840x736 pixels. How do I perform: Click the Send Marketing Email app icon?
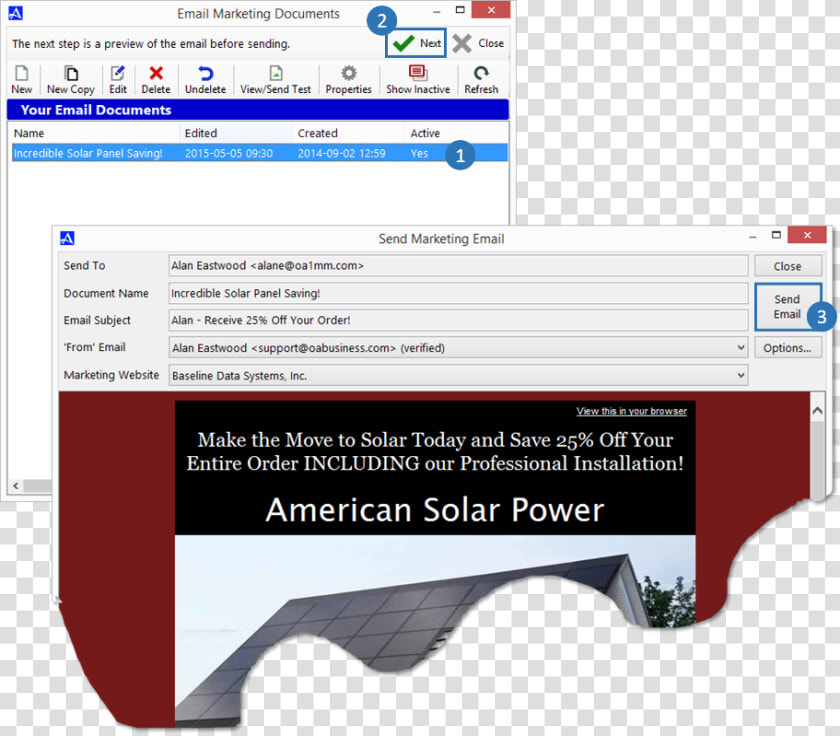tap(67, 238)
